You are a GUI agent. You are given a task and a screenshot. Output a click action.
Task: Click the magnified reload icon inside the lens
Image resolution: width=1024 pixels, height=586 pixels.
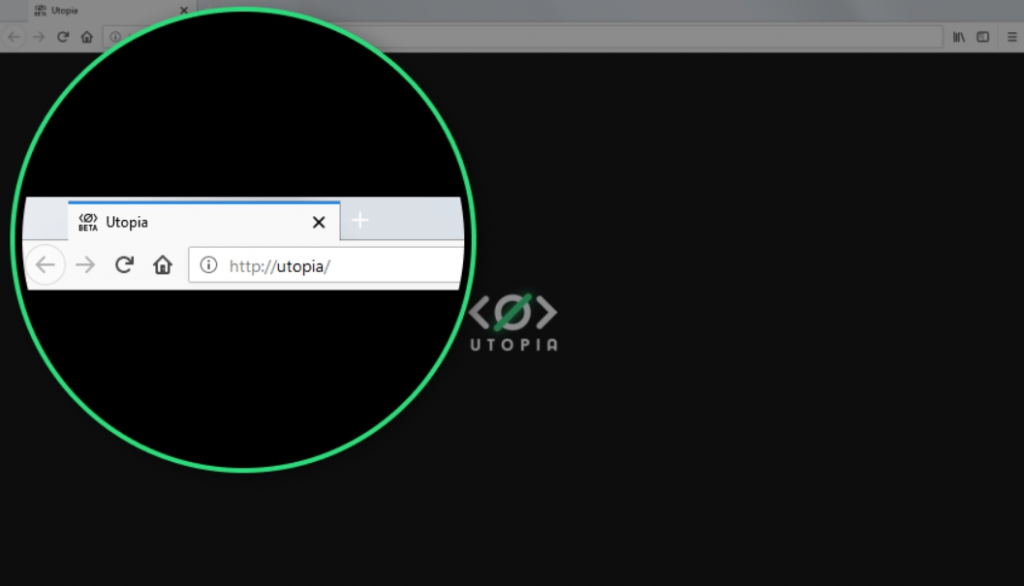tap(123, 264)
